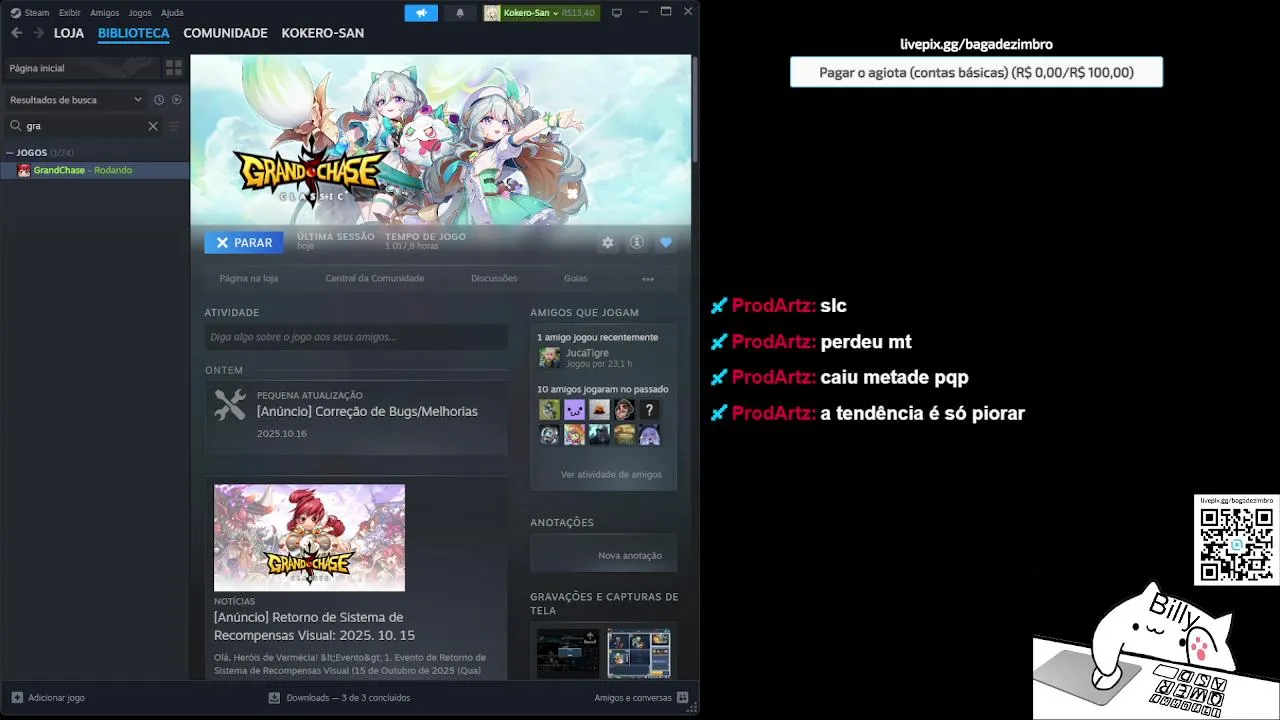Switch to Big Picture mode monitor icon
Image resolution: width=1280 pixels, height=720 pixels.
click(617, 13)
